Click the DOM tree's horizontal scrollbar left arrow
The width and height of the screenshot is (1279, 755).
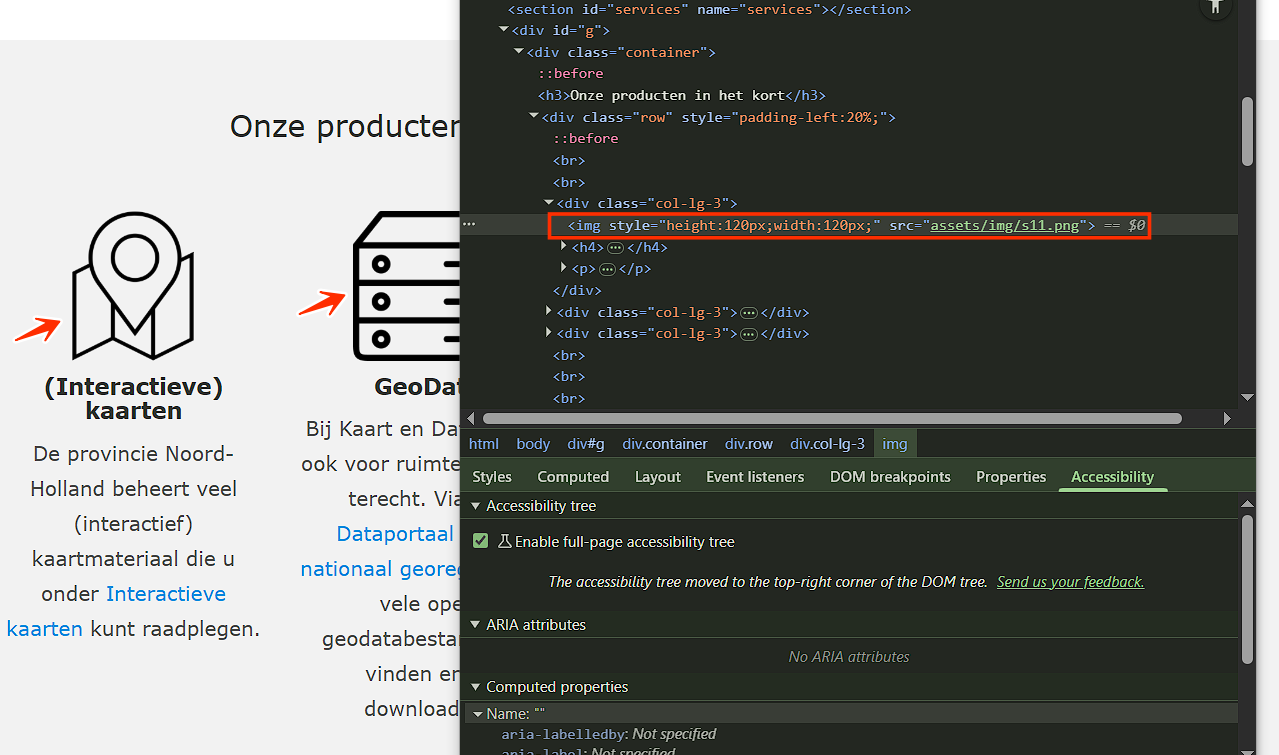tap(470, 419)
